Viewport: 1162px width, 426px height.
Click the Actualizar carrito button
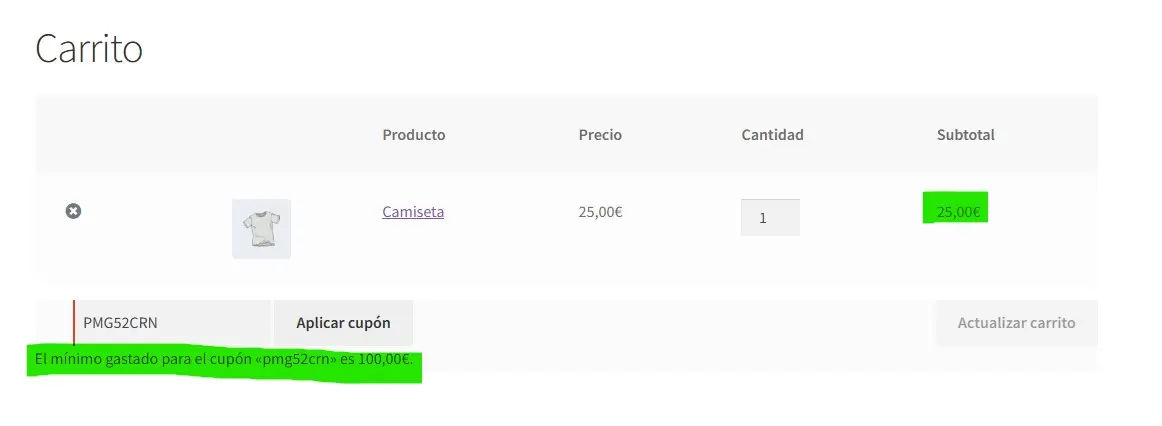coord(1016,323)
